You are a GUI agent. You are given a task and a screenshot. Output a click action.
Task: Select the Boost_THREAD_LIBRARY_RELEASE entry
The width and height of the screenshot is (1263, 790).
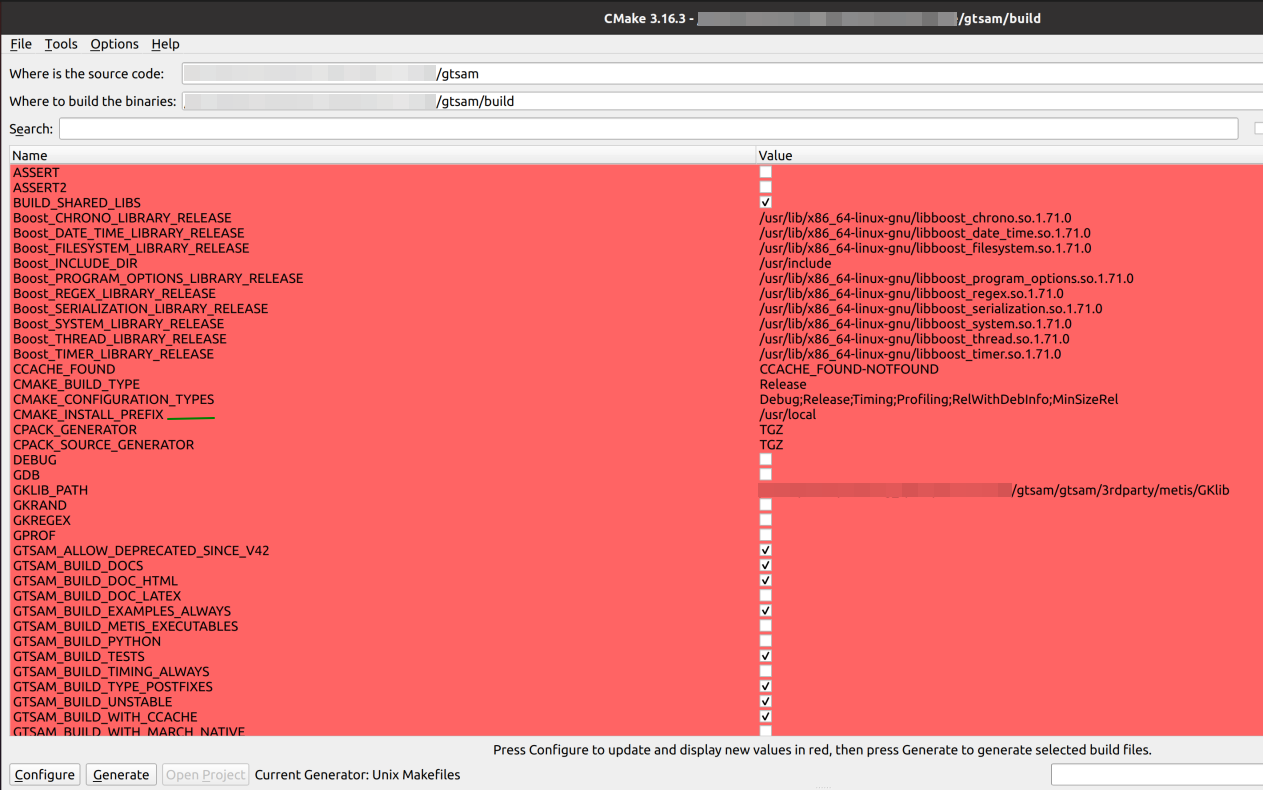pos(120,339)
